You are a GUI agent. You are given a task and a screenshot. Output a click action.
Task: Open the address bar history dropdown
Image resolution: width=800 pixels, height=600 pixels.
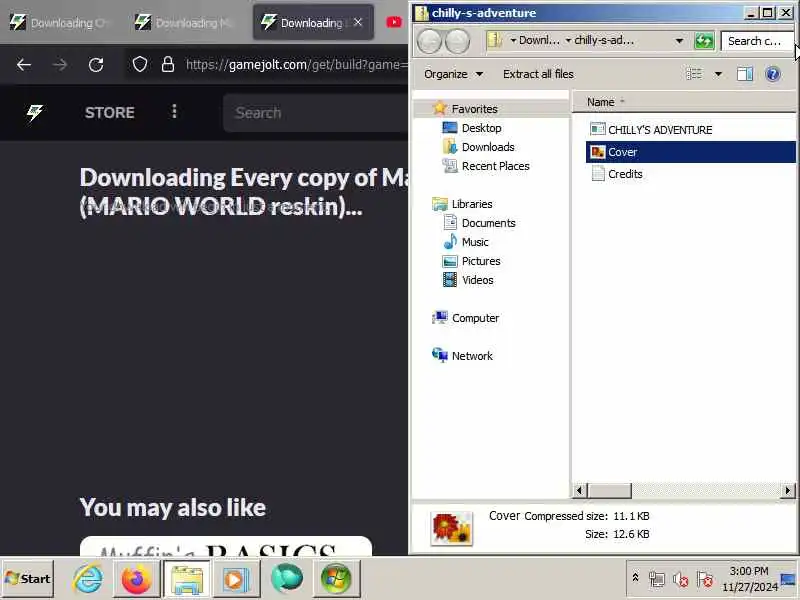(679, 41)
